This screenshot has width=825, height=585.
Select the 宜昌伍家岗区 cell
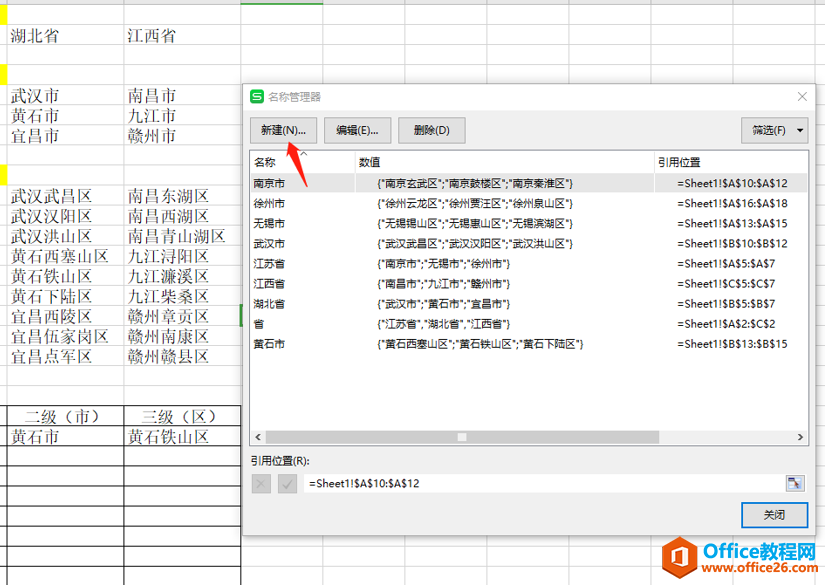[x=65, y=336]
